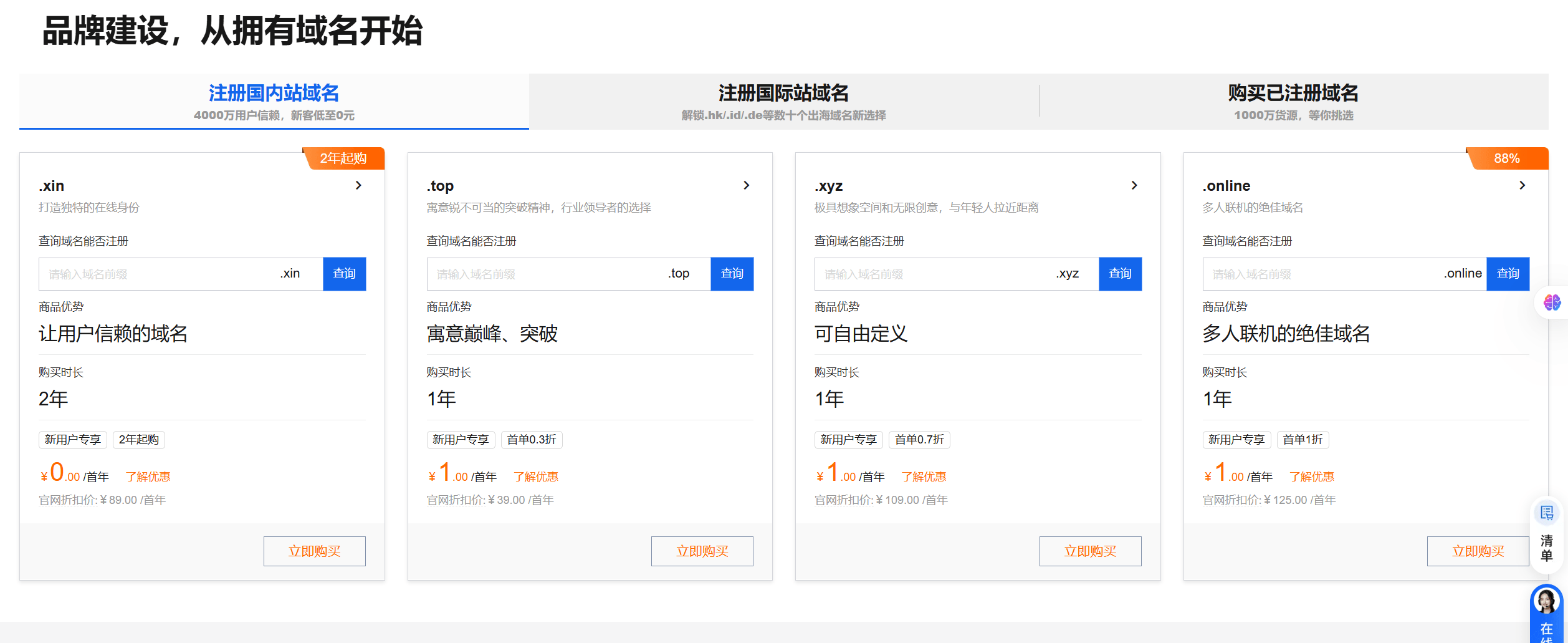Click 查询 button for .top domain
The height and width of the screenshot is (643, 1568).
point(732,274)
